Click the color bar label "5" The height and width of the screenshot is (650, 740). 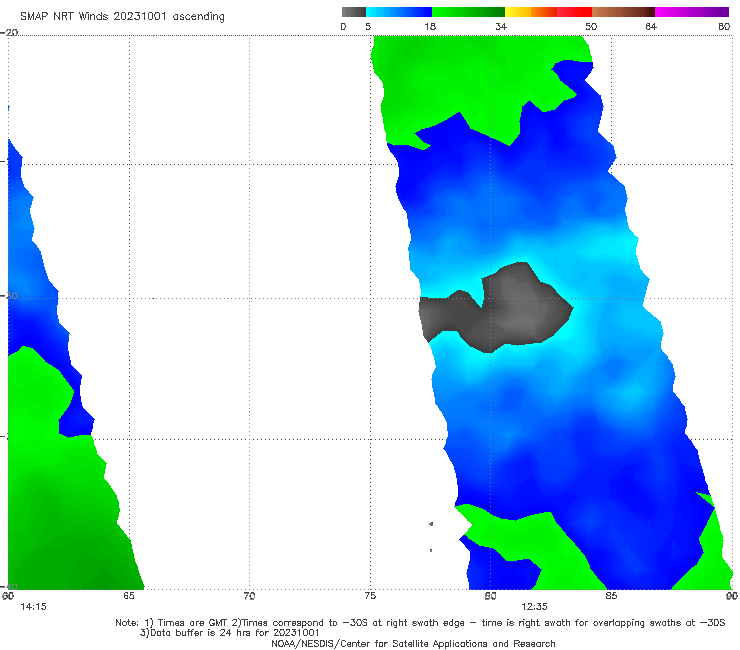(x=368, y=26)
